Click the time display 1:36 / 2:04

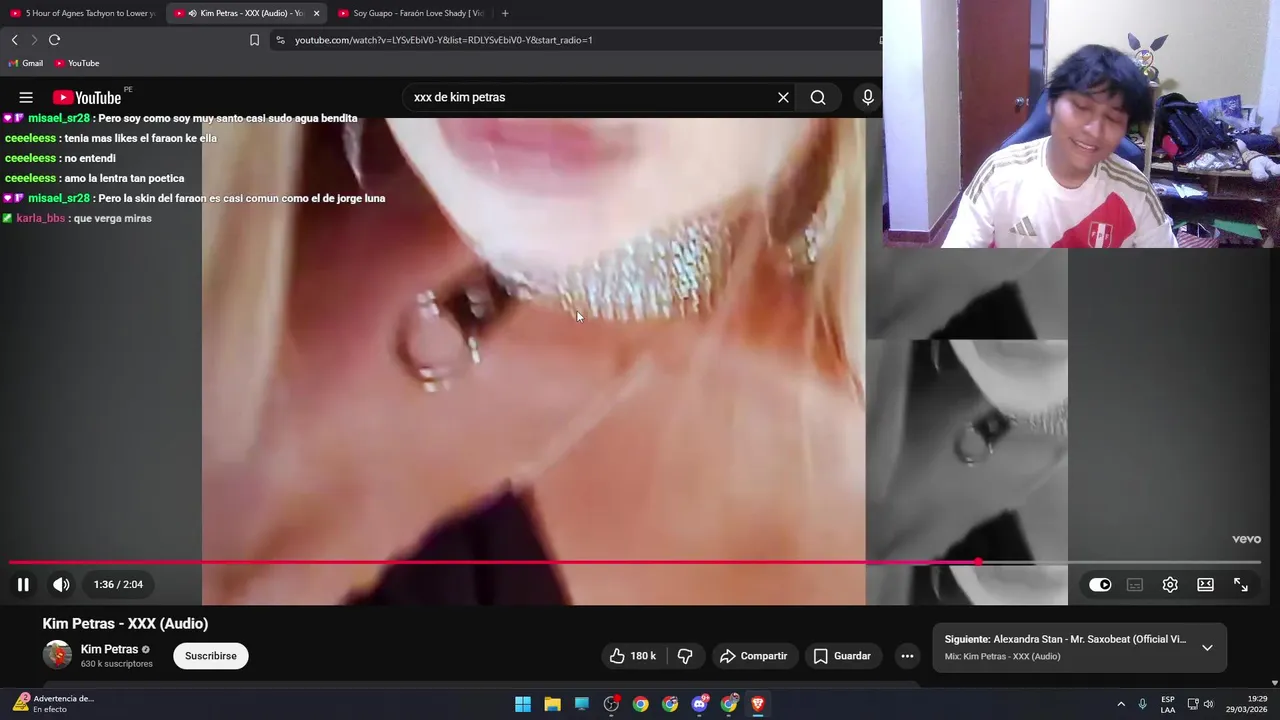click(118, 585)
